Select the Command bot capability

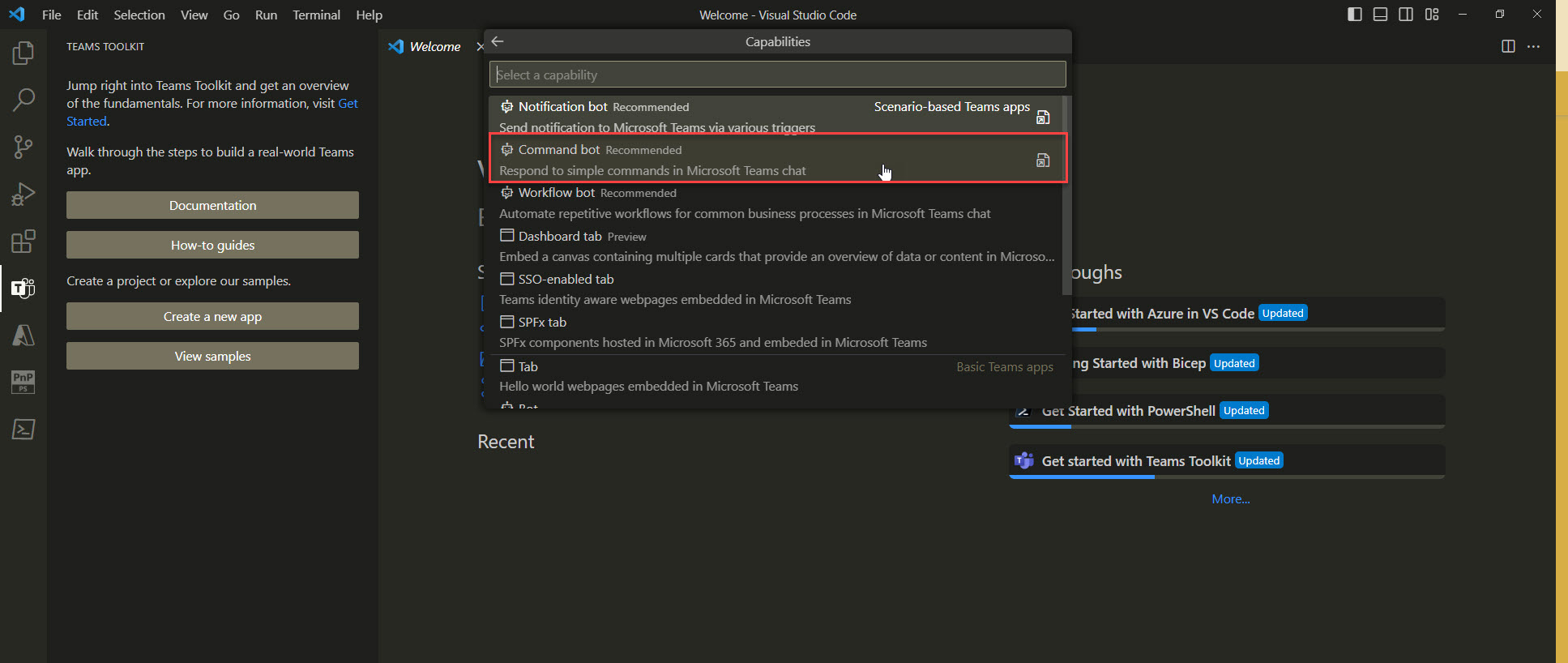click(775, 160)
